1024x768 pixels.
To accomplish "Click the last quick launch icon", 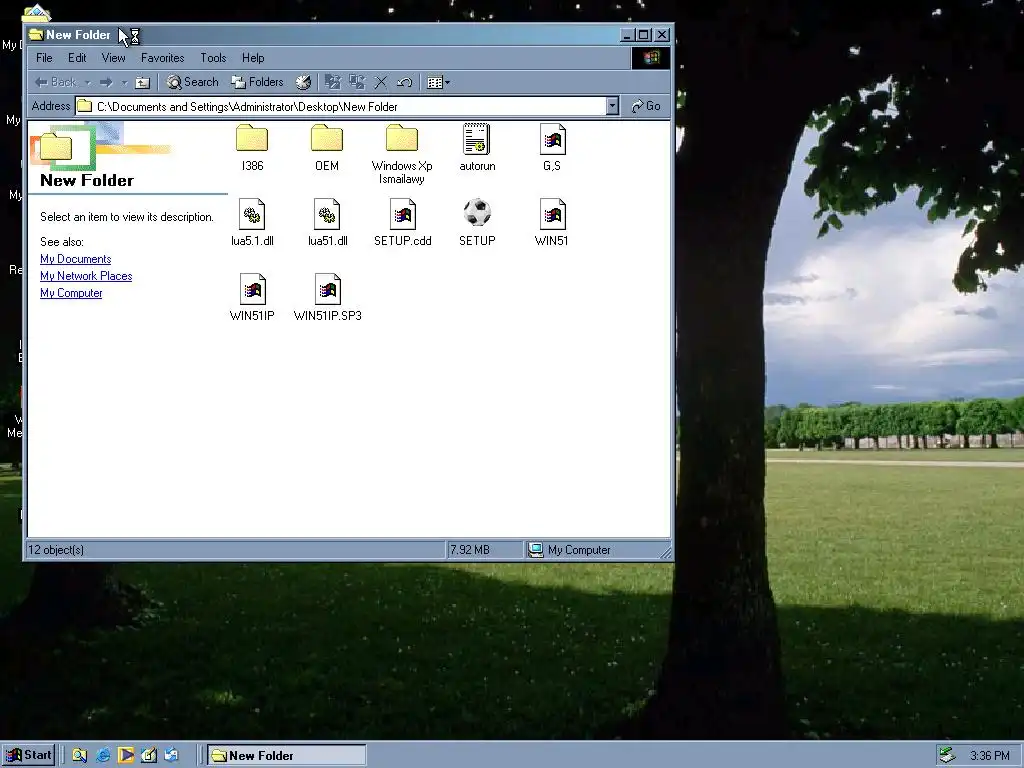I will click(x=172, y=755).
